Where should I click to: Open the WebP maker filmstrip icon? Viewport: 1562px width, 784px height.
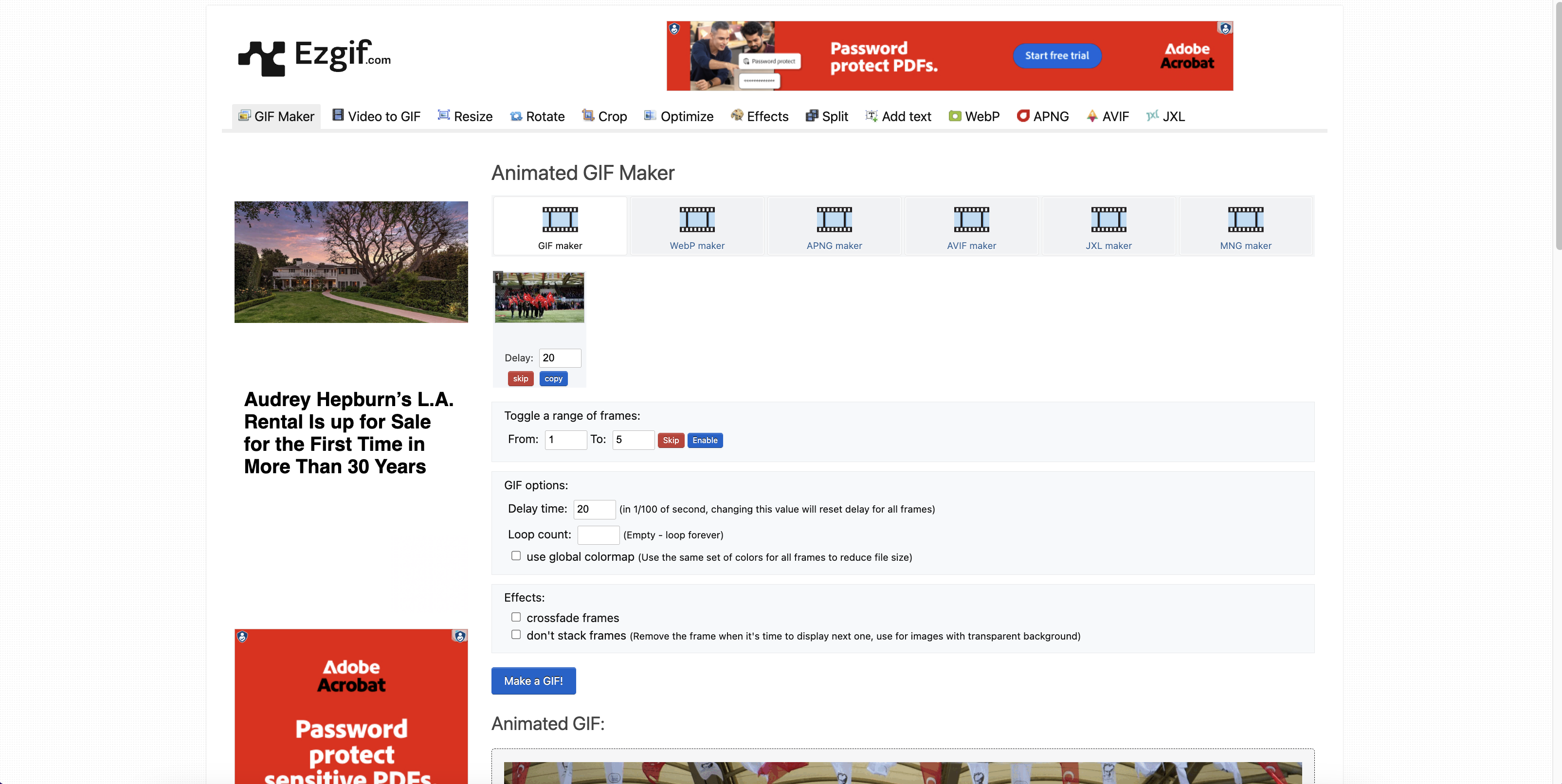pos(697,219)
